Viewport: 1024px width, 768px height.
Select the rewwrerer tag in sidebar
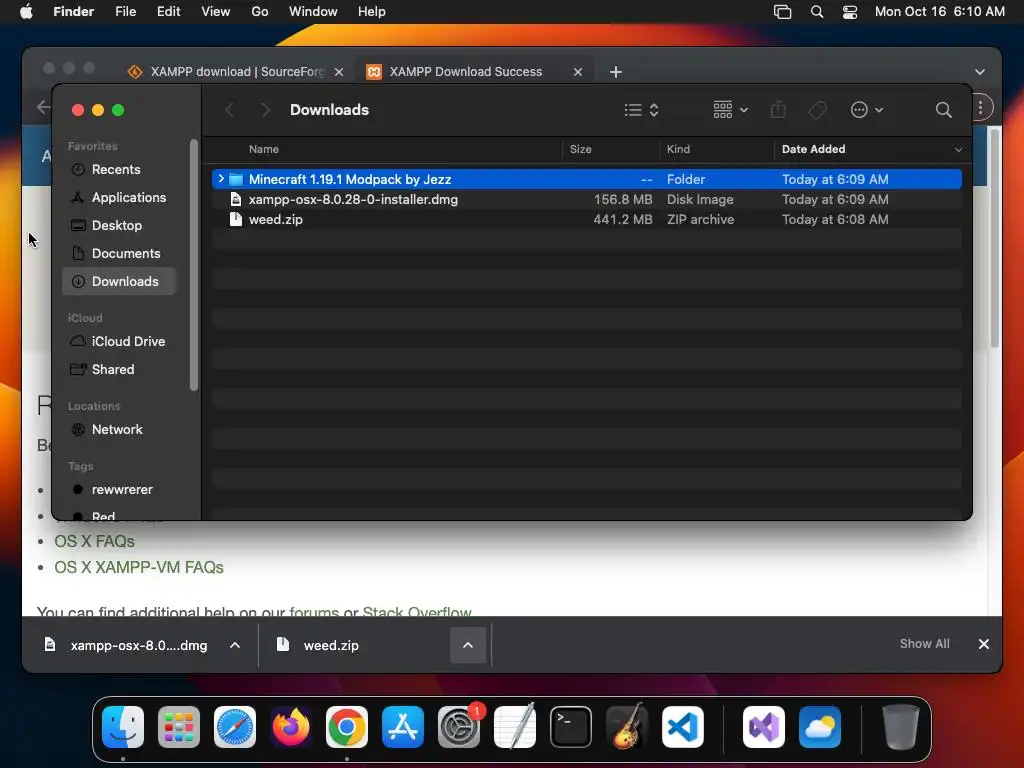119,490
